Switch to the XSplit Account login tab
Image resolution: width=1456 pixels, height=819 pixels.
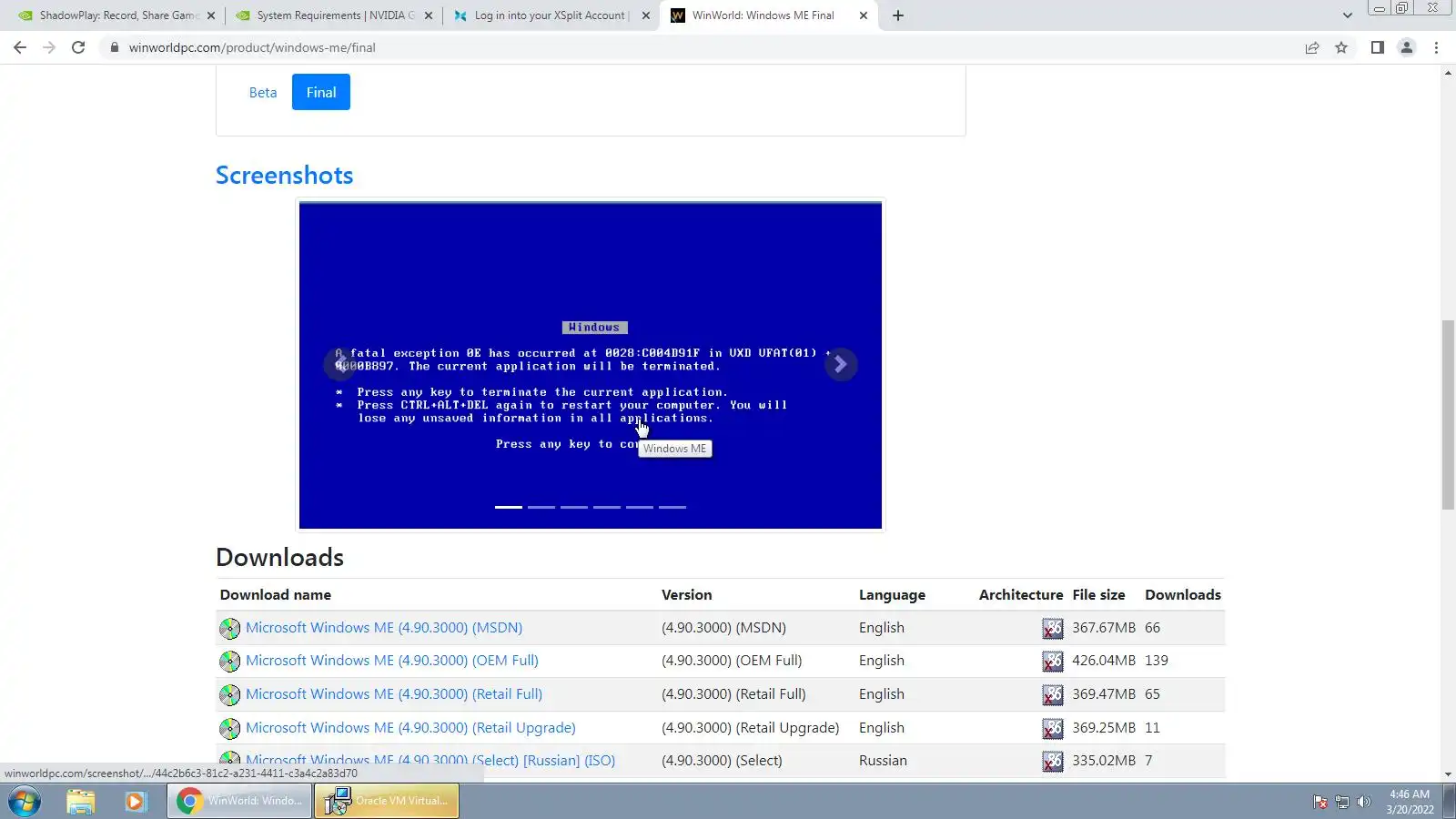click(x=551, y=15)
